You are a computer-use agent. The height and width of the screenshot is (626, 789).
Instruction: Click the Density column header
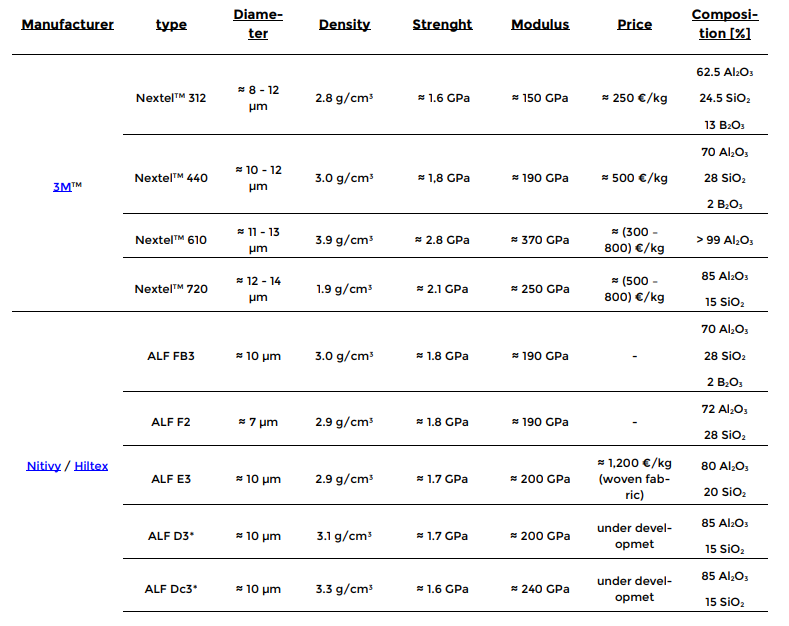pyautogui.click(x=345, y=24)
